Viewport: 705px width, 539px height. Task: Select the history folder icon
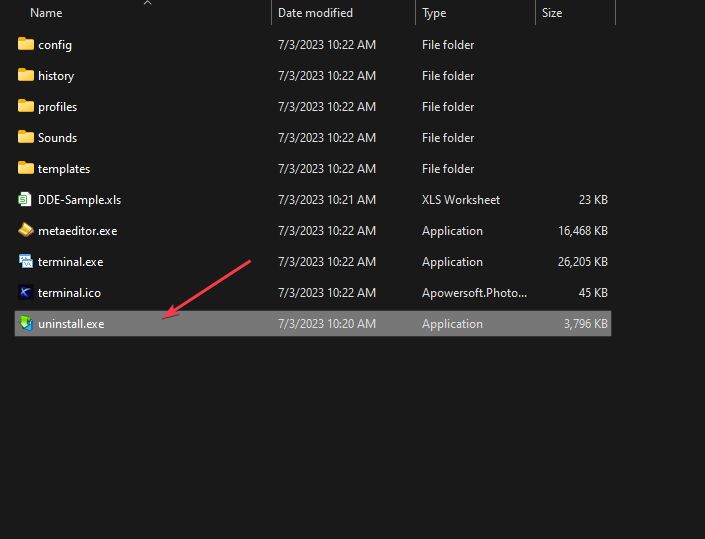[26, 75]
